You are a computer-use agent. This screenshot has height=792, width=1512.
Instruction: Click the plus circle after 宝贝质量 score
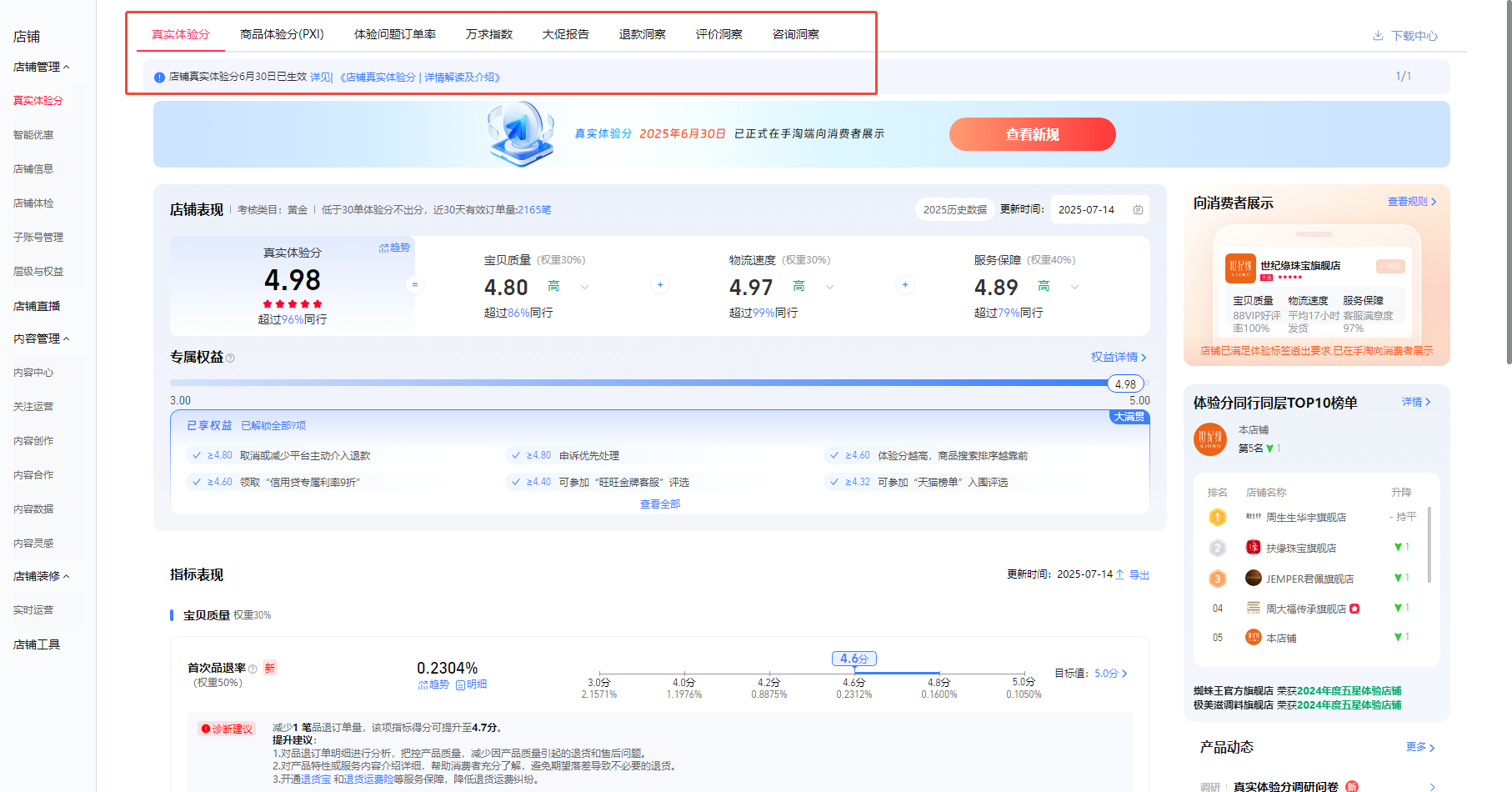pos(660,285)
